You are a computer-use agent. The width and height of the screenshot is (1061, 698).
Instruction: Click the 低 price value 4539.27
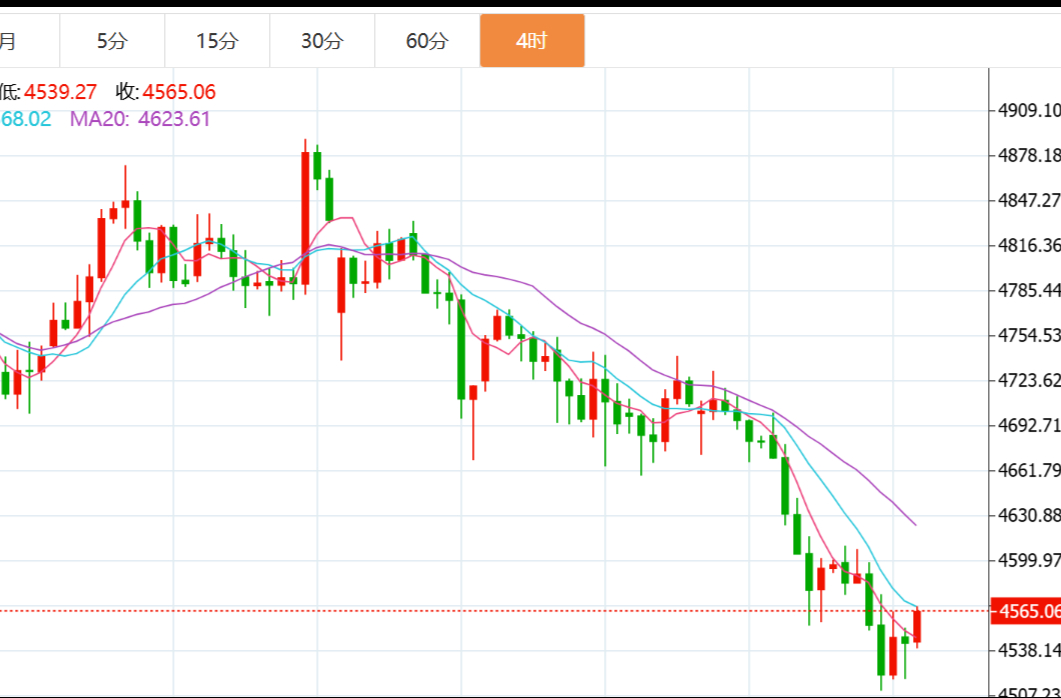(61, 92)
